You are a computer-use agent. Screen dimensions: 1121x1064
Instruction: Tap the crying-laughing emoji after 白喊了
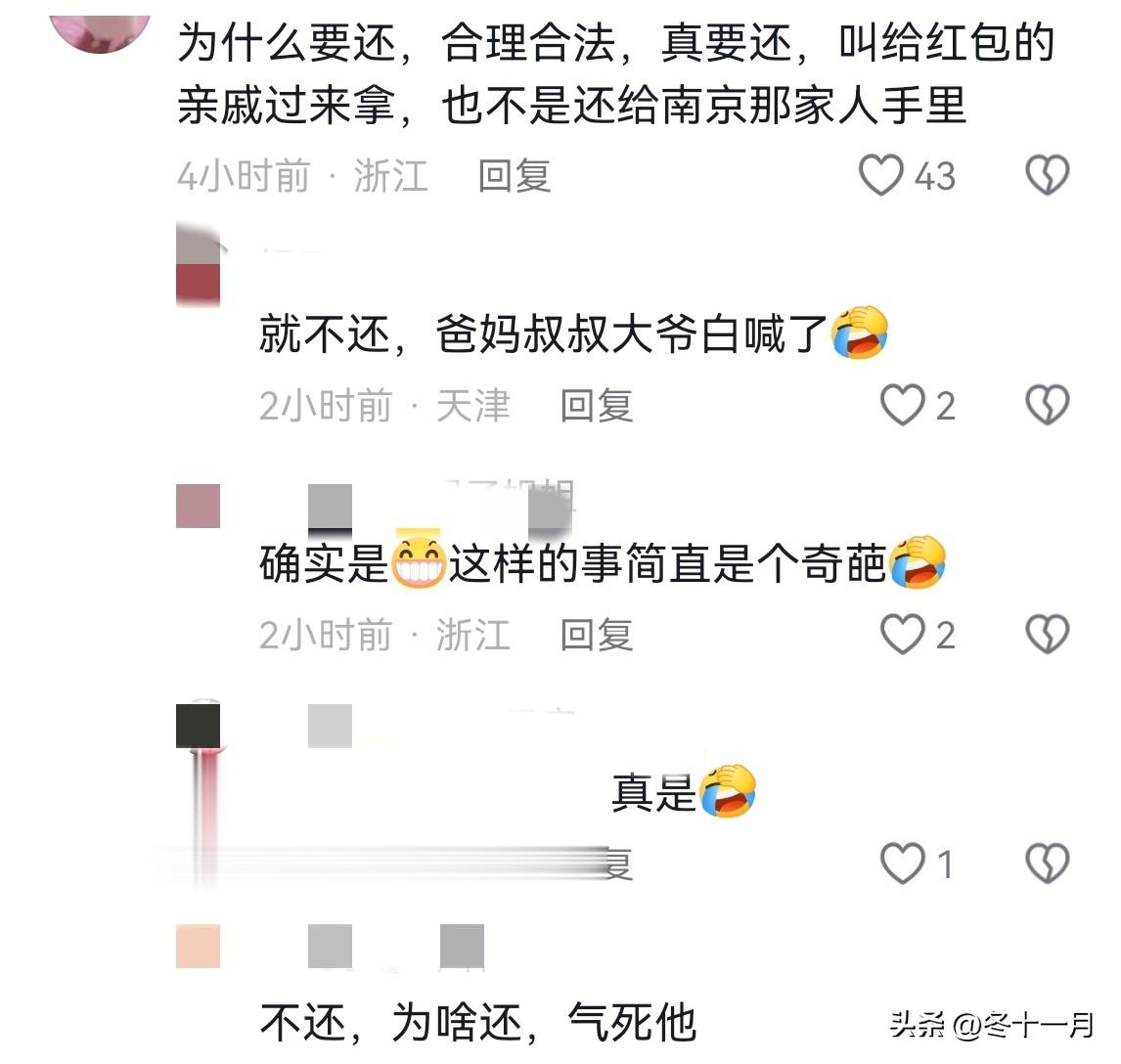click(860, 333)
